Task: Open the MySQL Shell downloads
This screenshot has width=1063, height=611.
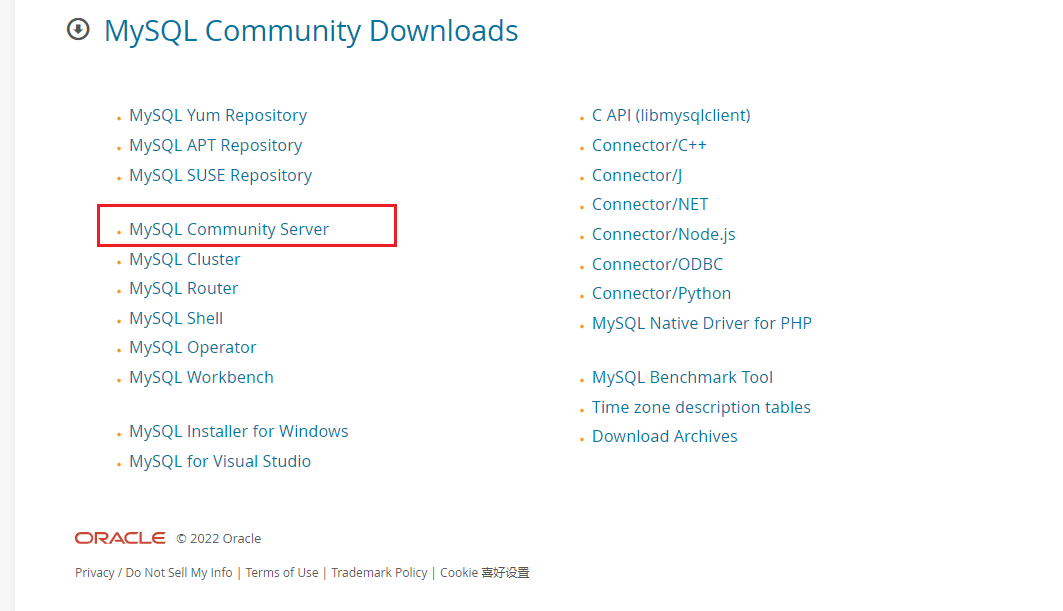Action: click(176, 318)
